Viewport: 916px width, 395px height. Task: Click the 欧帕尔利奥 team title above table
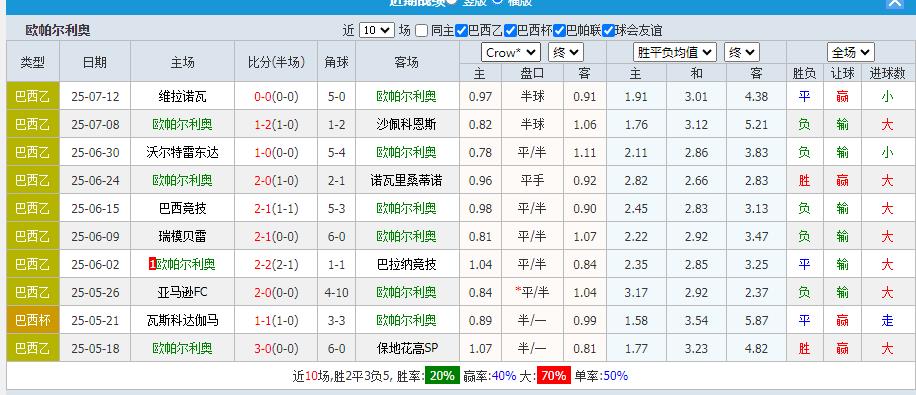pyautogui.click(x=58, y=30)
